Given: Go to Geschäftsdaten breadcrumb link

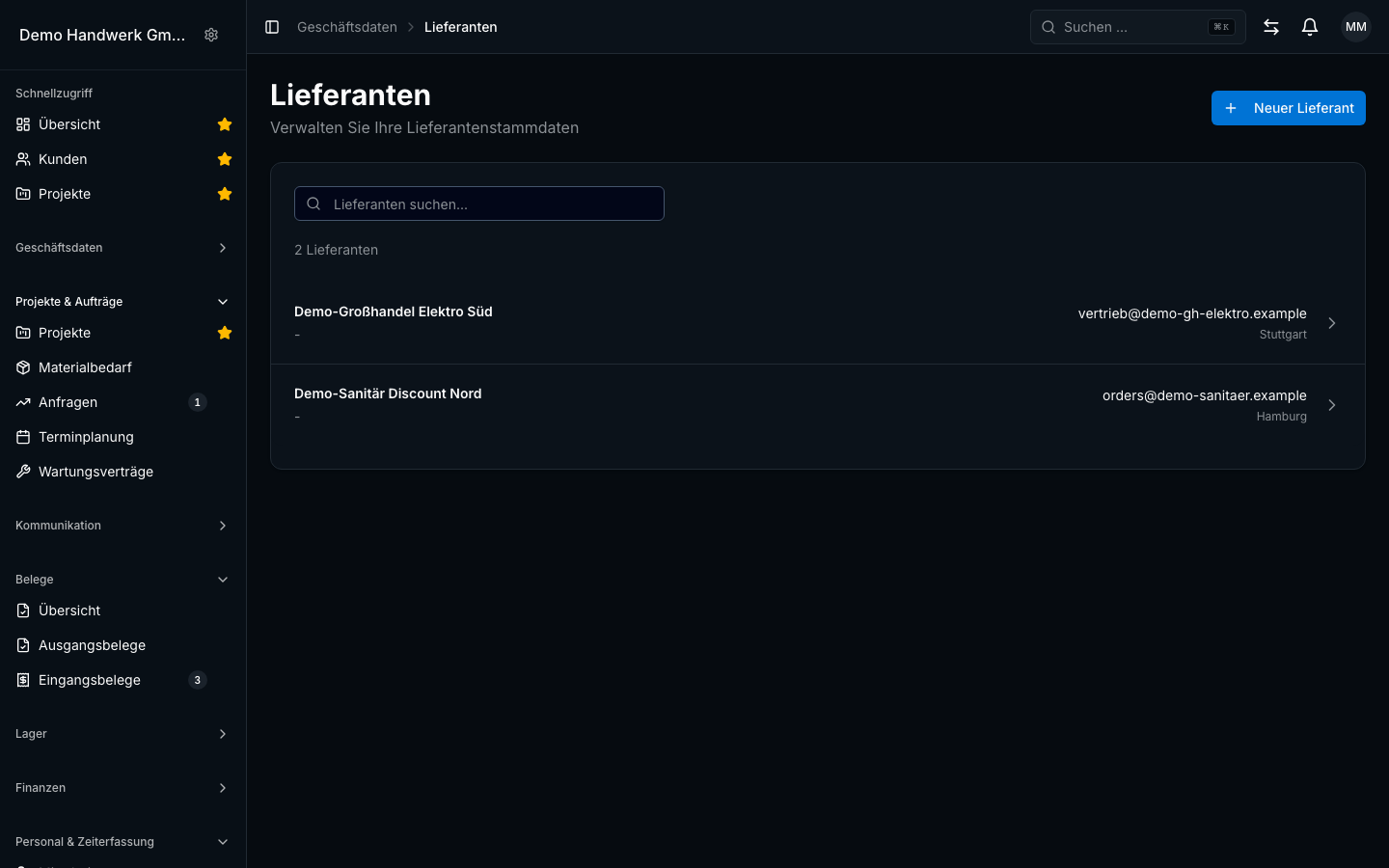Looking at the screenshot, I should coord(347,27).
